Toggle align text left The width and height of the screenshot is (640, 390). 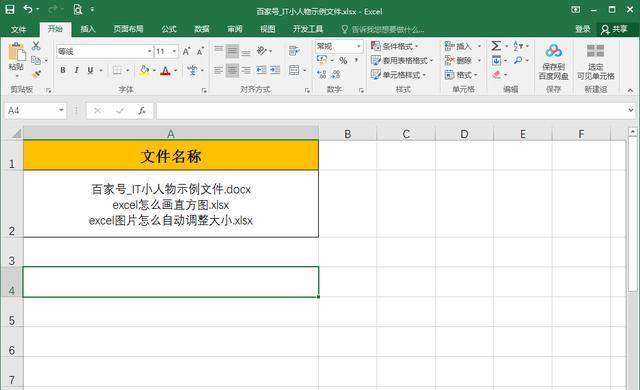coord(219,70)
